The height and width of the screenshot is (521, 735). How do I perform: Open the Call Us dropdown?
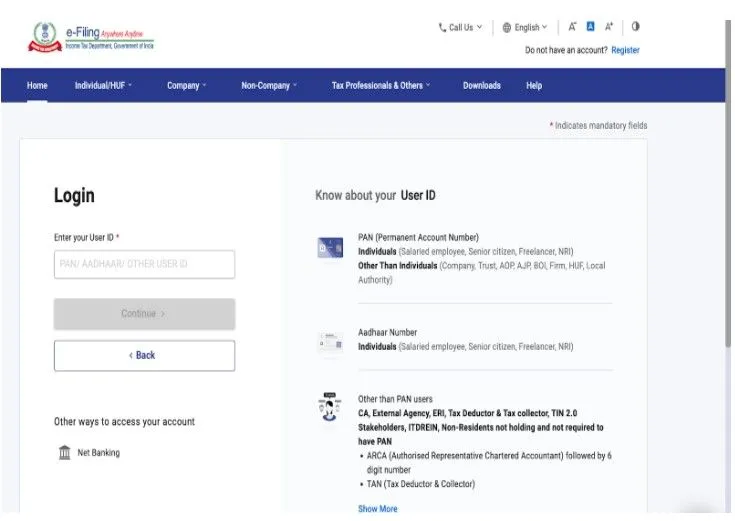click(x=460, y=28)
